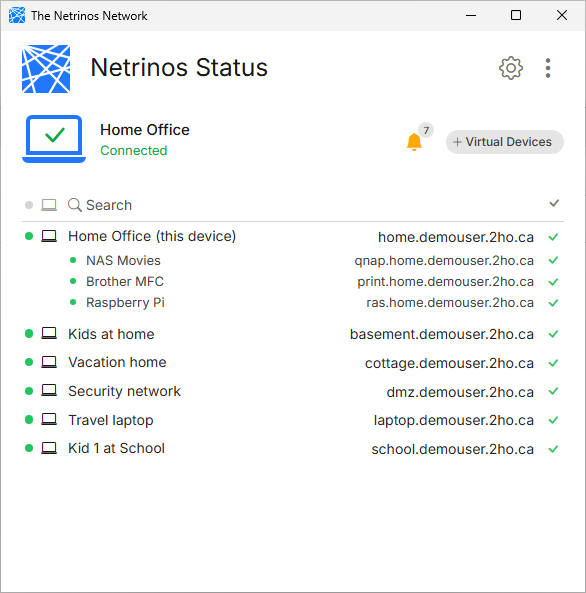Click the magnifier icon in the search row
Screen dimensions: 586x593
pos(75,205)
